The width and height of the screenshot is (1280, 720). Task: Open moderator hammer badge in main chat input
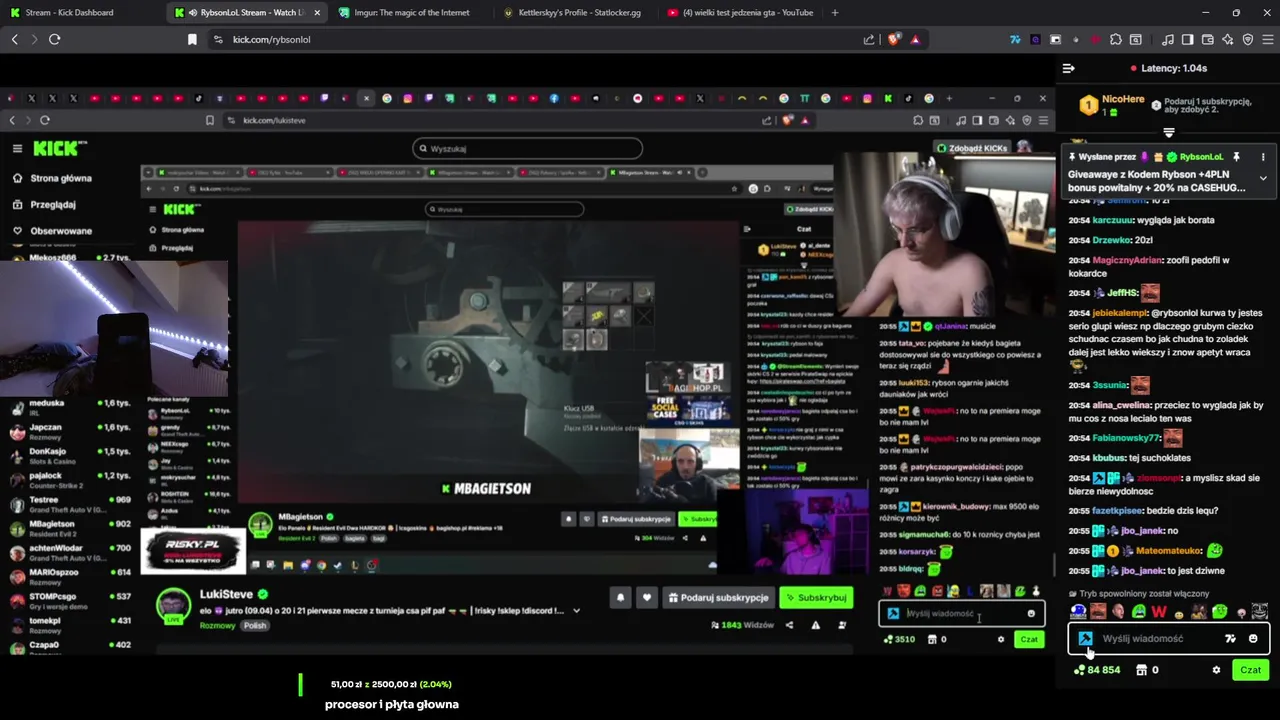click(x=1085, y=638)
